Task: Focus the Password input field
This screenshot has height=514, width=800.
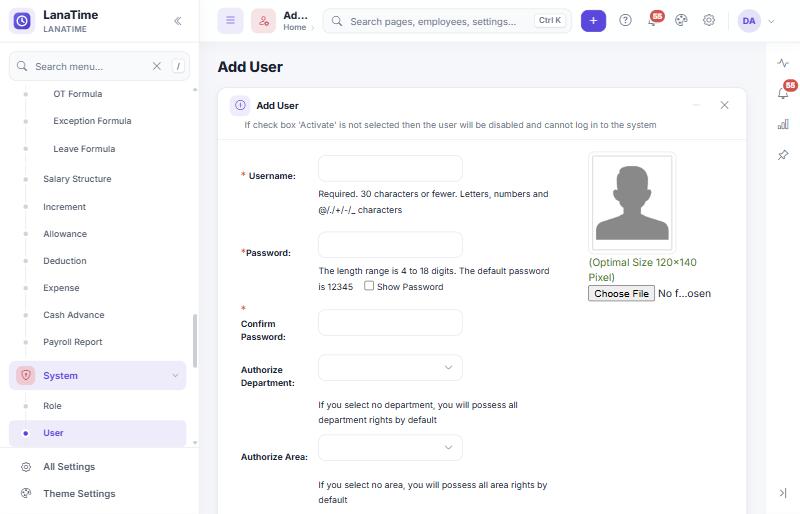Action: (390, 245)
